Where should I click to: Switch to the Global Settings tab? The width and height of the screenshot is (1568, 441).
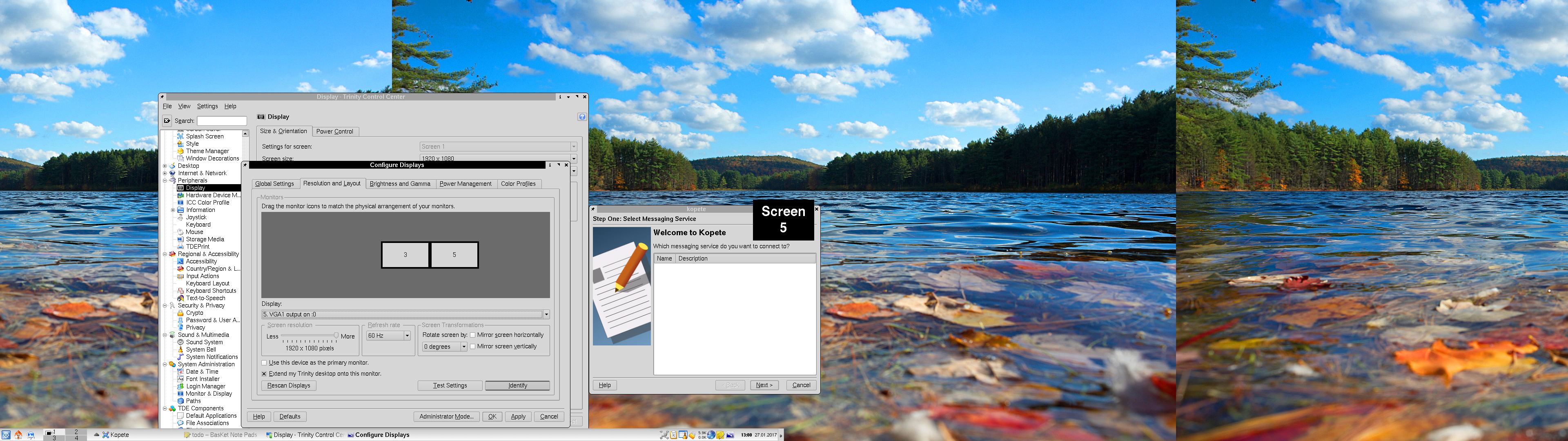(x=274, y=184)
